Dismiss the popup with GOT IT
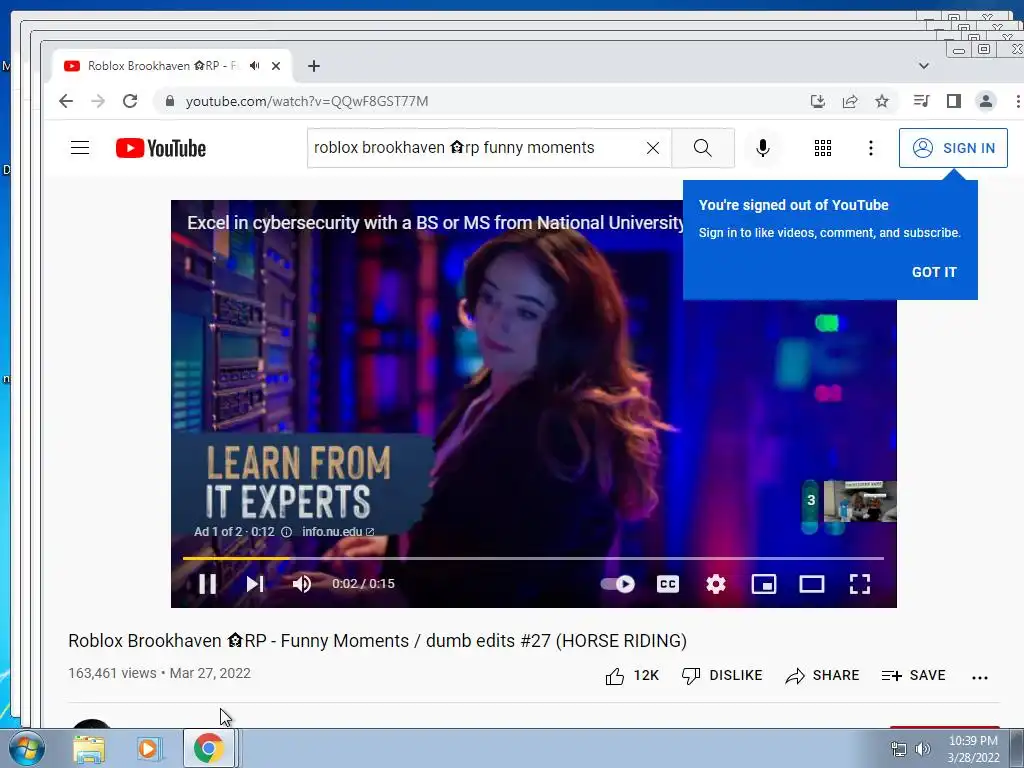The width and height of the screenshot is (1024, 768). point(934,272)
